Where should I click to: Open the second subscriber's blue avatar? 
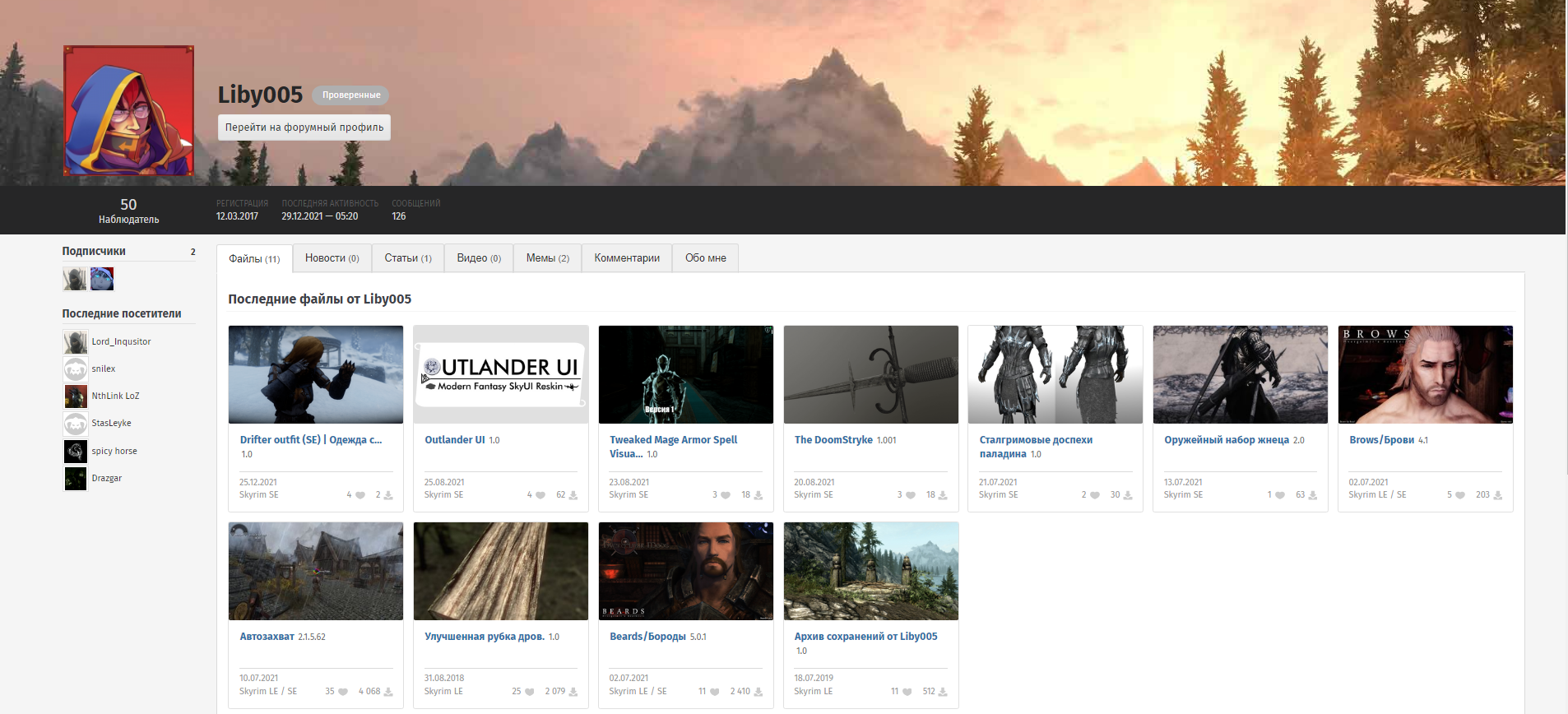point(102,279)
